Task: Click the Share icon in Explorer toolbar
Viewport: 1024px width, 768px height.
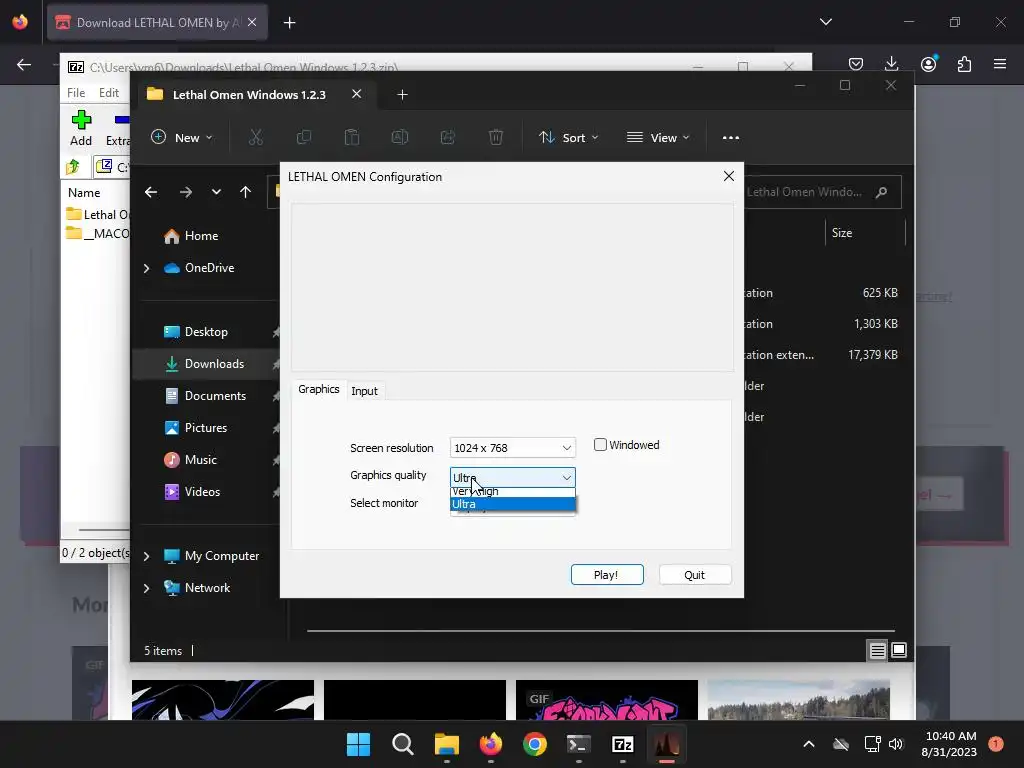Action: 448,137
